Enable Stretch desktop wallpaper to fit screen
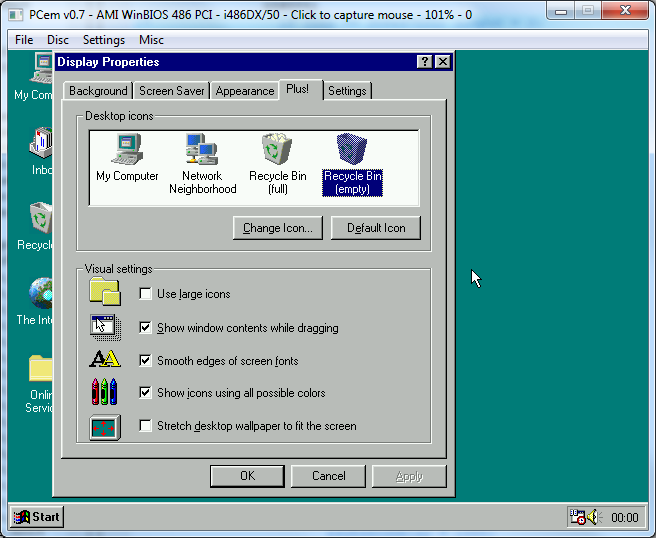The width and height of the screenshot is (656, 538). pyautogui.click(x=145, y=426)
